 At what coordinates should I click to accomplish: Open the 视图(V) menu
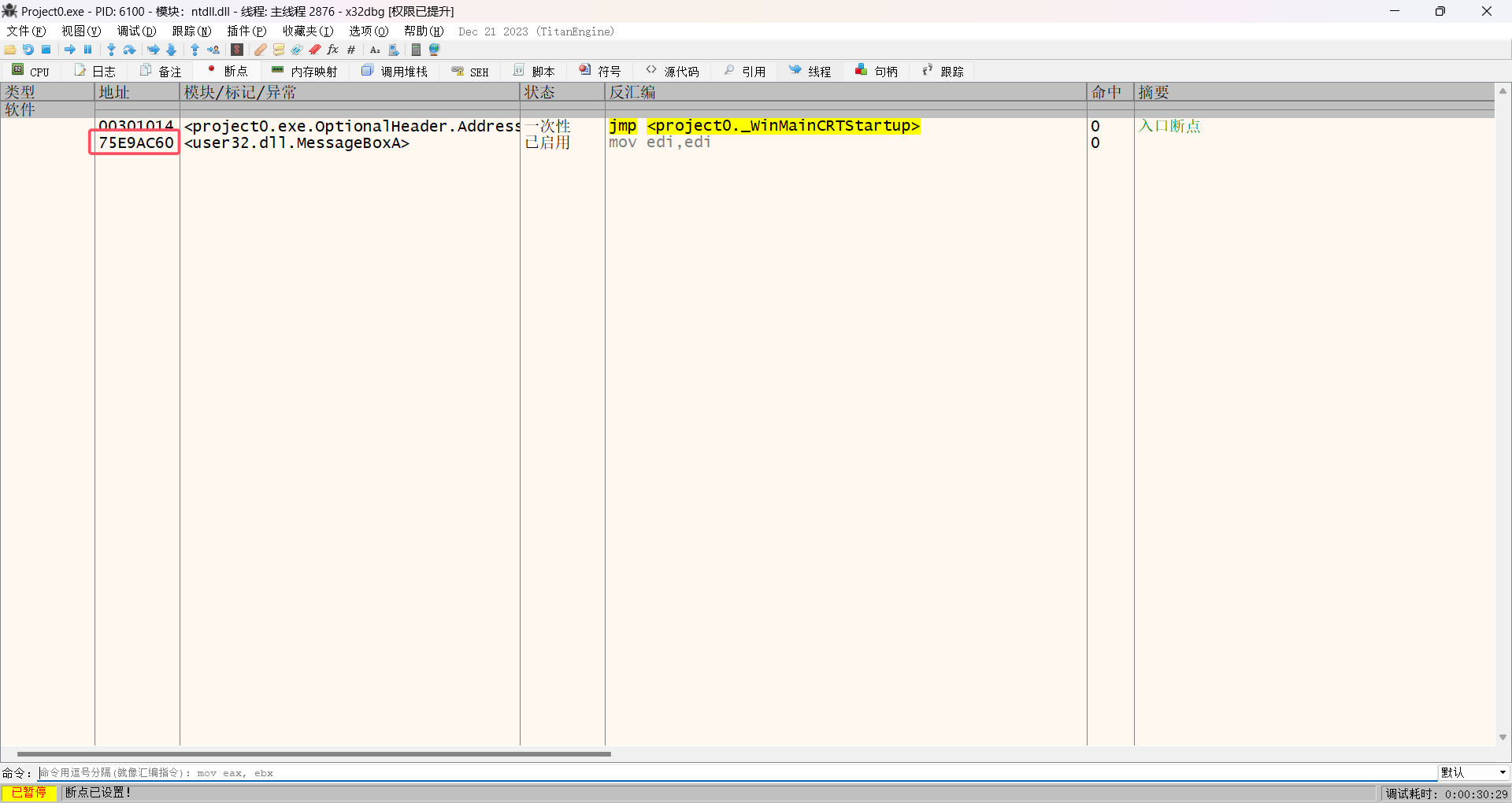tap(81, 31)
